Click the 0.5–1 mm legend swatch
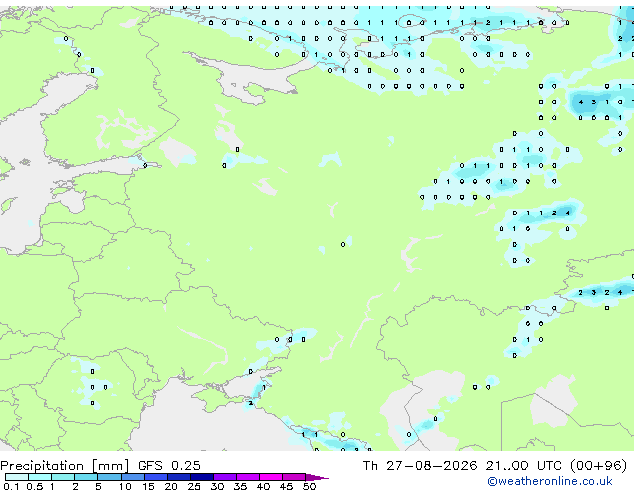The image size is (634, 490). [40, 477]
